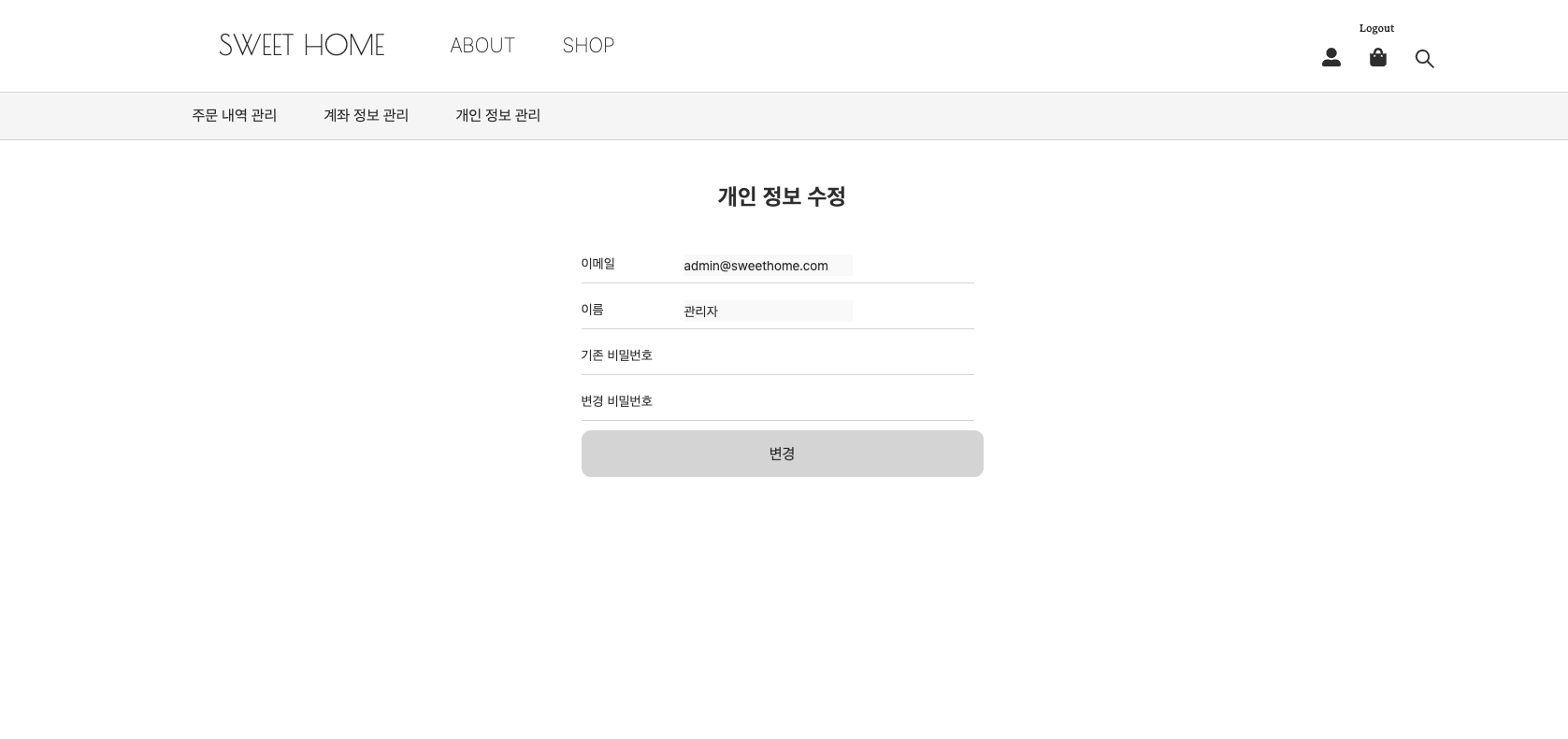The image size is (1568, 739).
Task: Click the 변경 비밀번호 label text
Action: (617, 401)
